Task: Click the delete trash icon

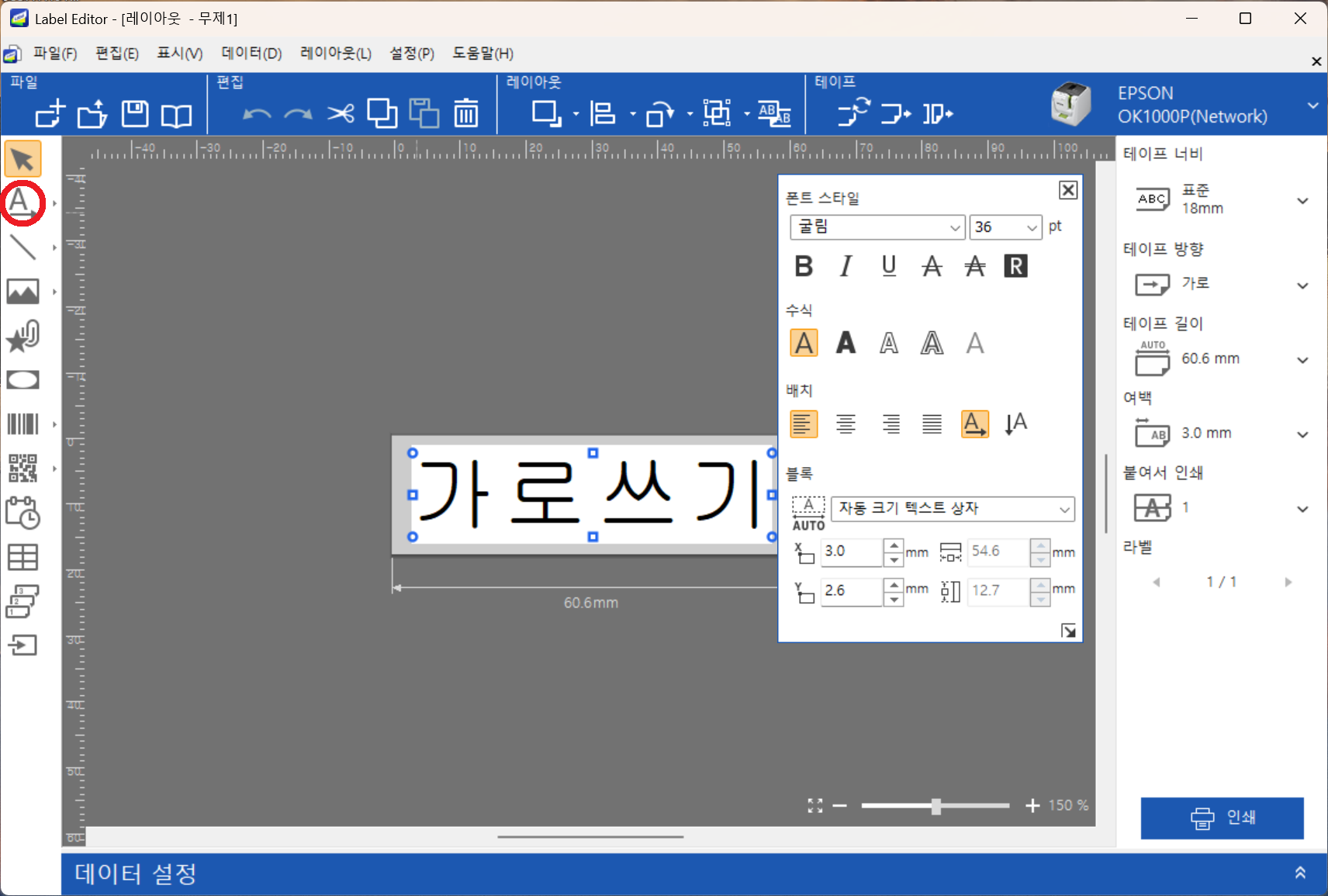Action: [466, 114]
